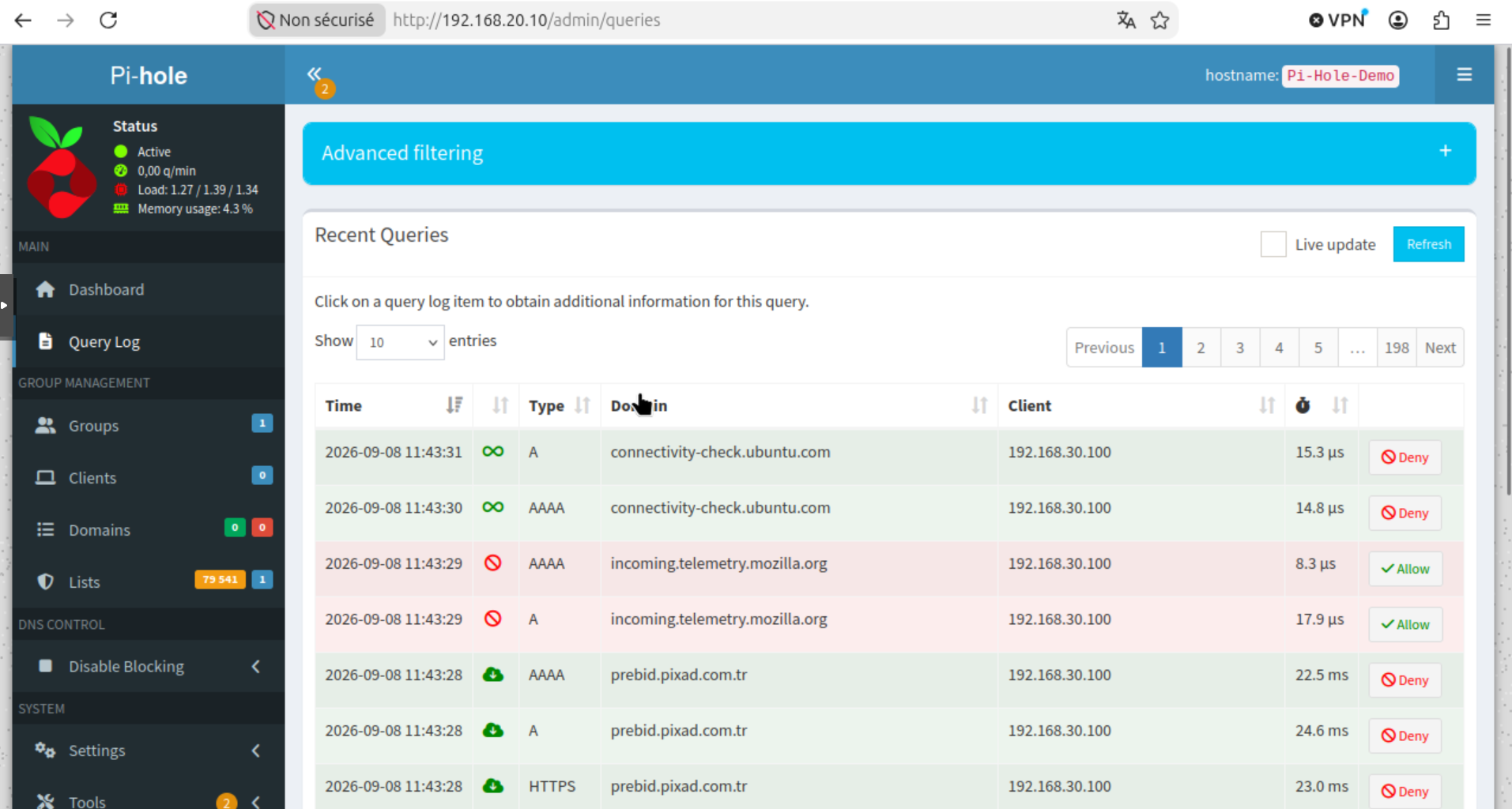
Task: Go to page 3 of queries
Action: pyautogui.click(x=1240, y=348)
